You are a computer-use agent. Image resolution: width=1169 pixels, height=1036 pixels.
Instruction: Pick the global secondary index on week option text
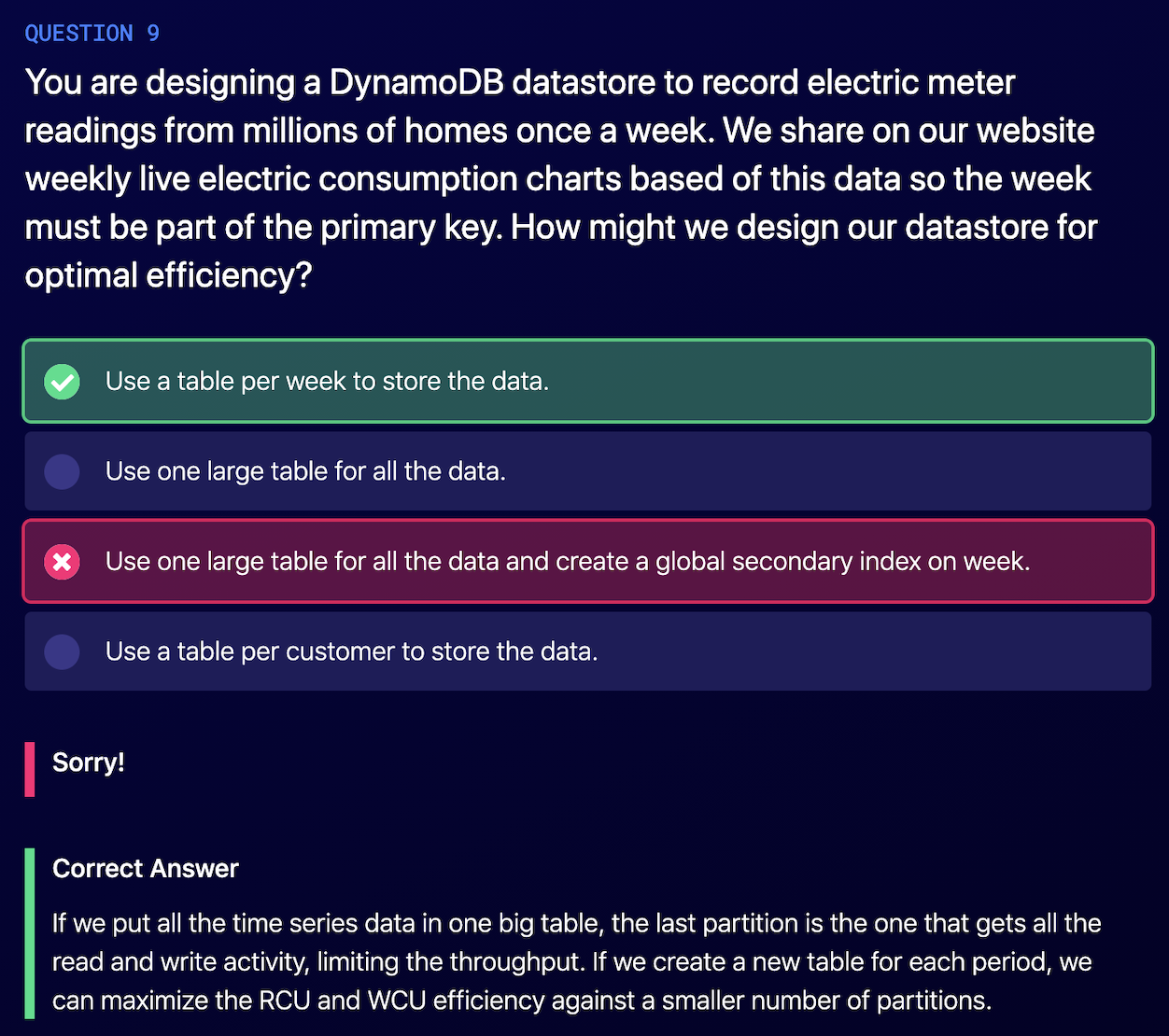coord(568,562)
